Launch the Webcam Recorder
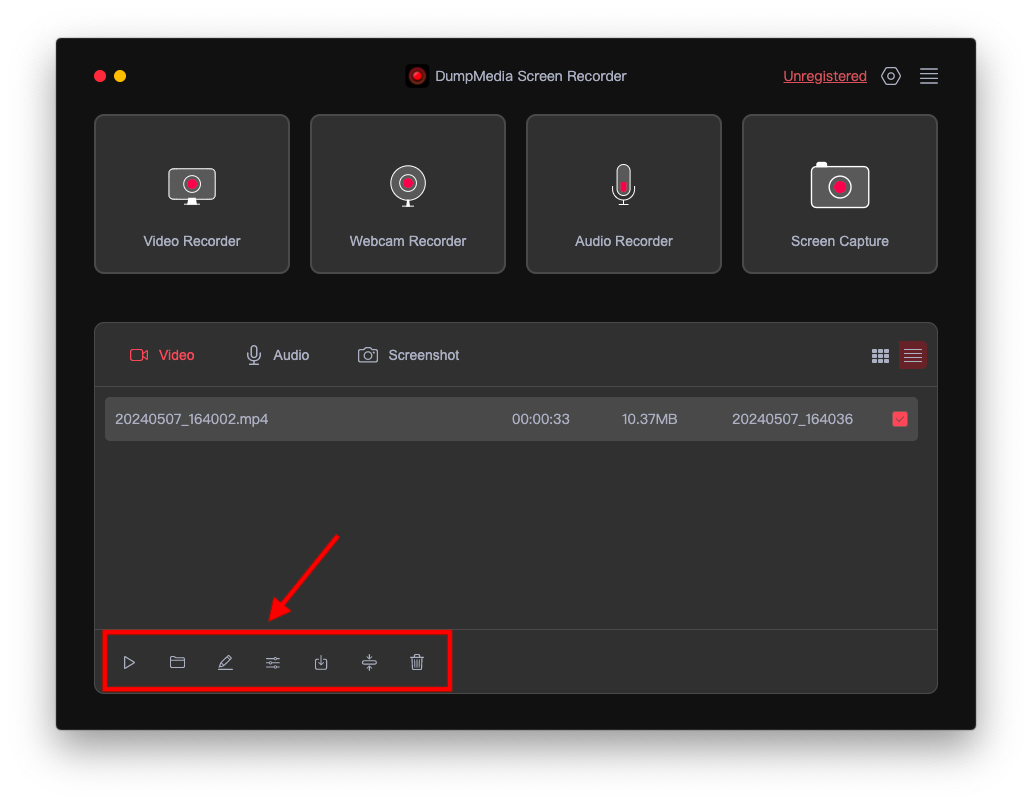This screenshot has width=1032, height=804. 407,194
